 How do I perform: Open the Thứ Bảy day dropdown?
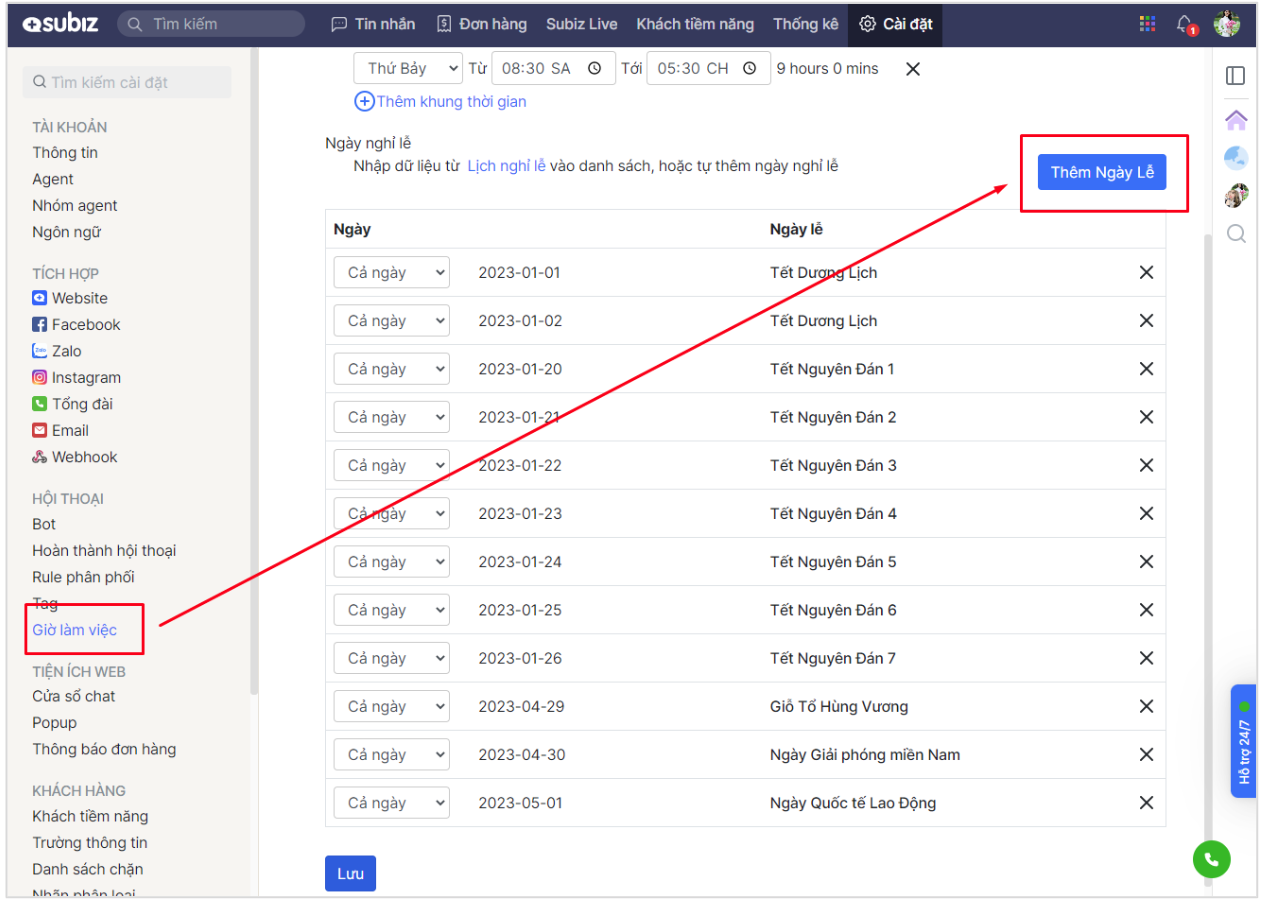(408, 69)
